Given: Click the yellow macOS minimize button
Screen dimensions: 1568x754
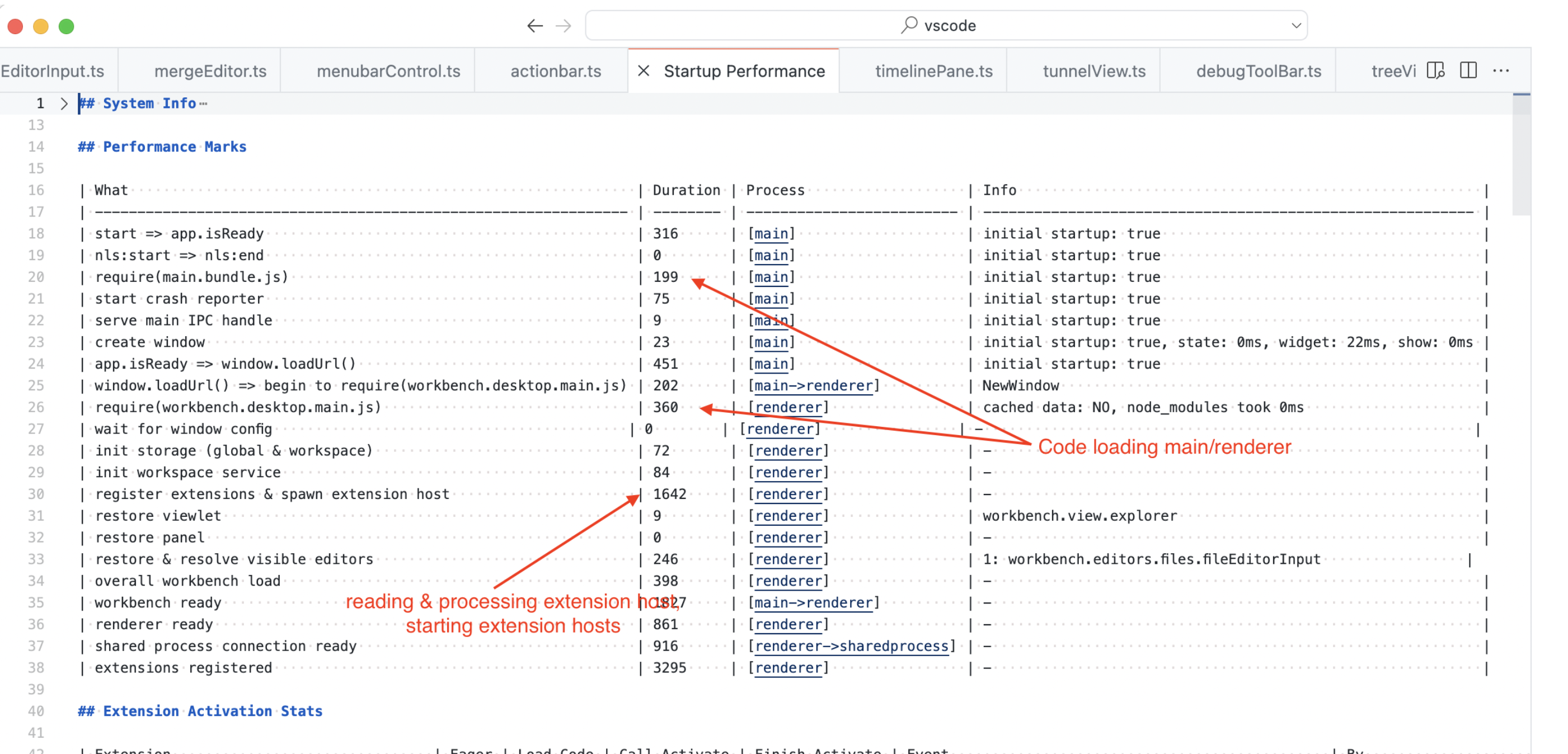Looking at the screenshot, I should (41, 26).
